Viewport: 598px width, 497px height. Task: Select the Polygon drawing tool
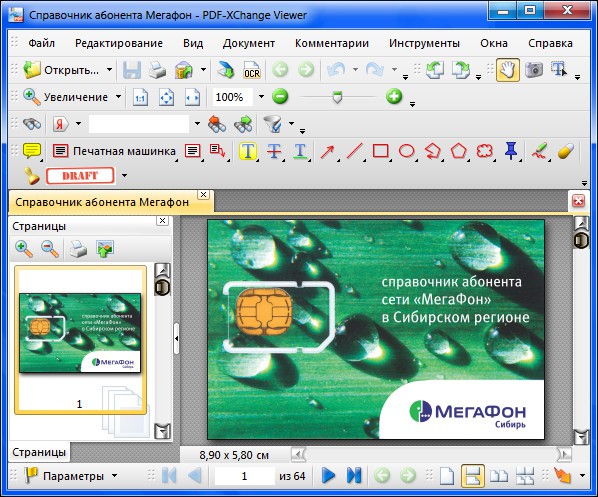point(459,151)
